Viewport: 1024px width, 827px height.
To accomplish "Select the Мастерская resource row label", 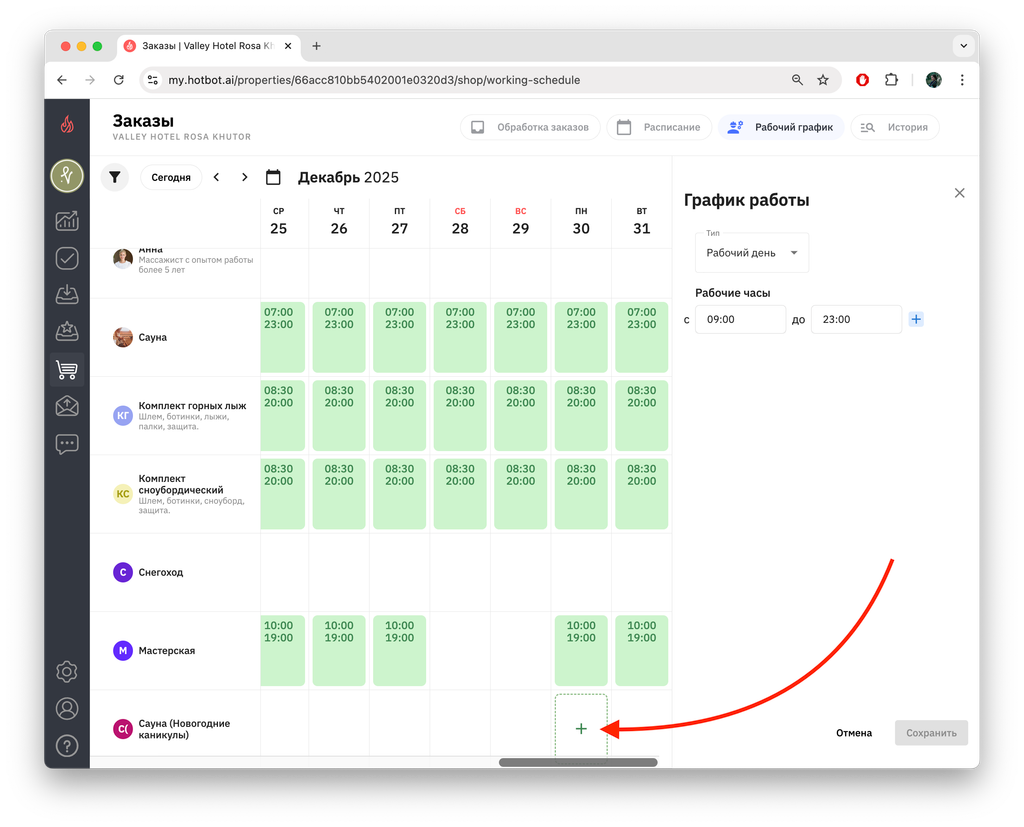I will pos(167,651).
